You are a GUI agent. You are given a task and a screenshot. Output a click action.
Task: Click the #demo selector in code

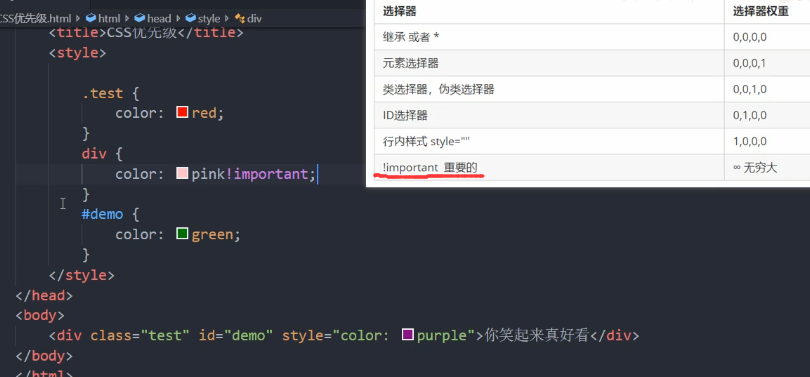coord(102,214)
